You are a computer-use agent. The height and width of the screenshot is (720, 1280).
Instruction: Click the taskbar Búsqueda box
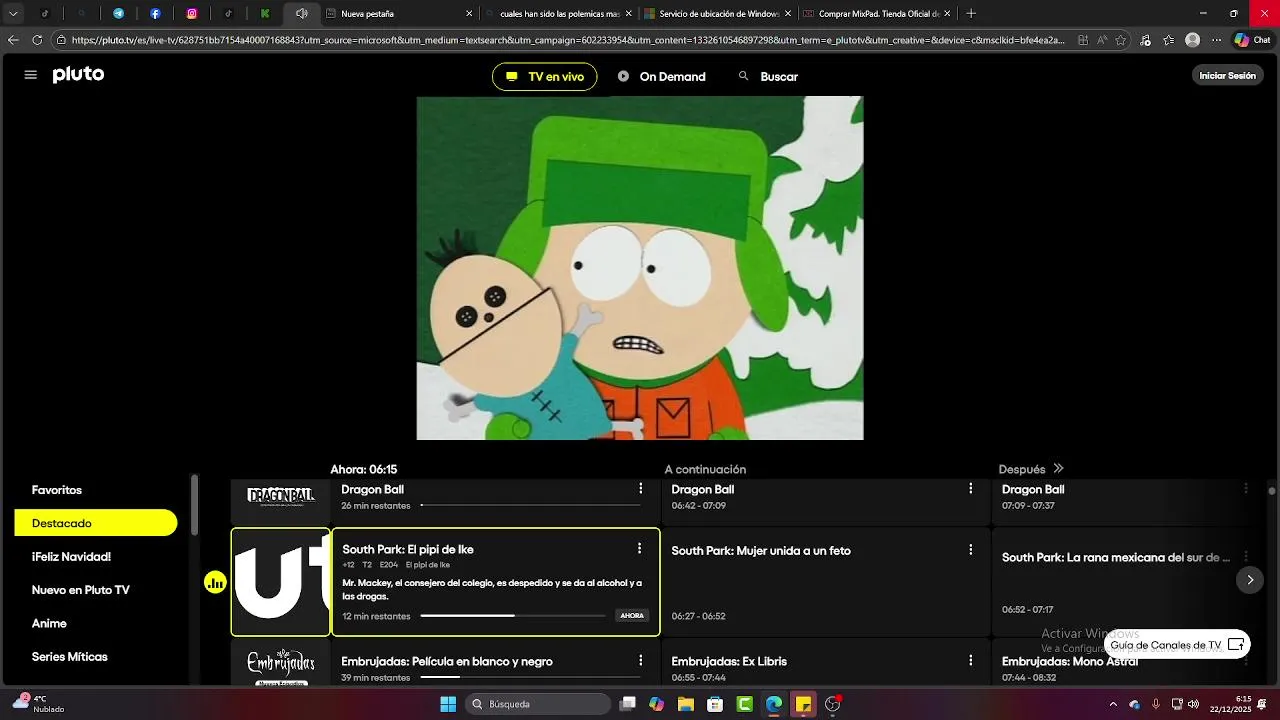537,704
